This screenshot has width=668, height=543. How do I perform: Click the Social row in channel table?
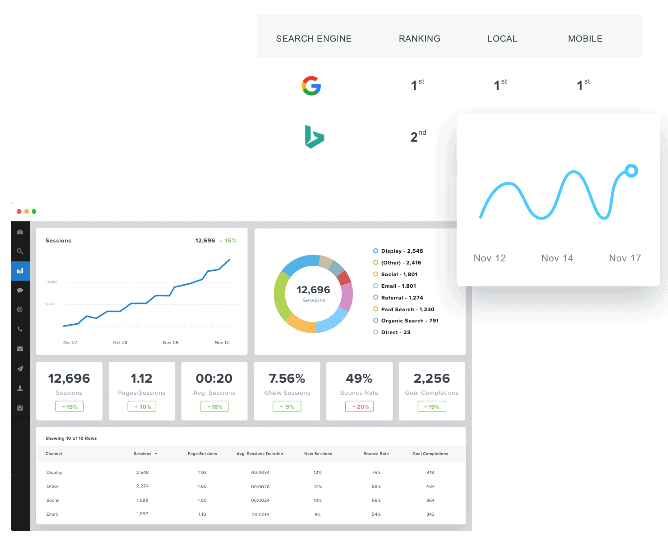tap(251, 500)
